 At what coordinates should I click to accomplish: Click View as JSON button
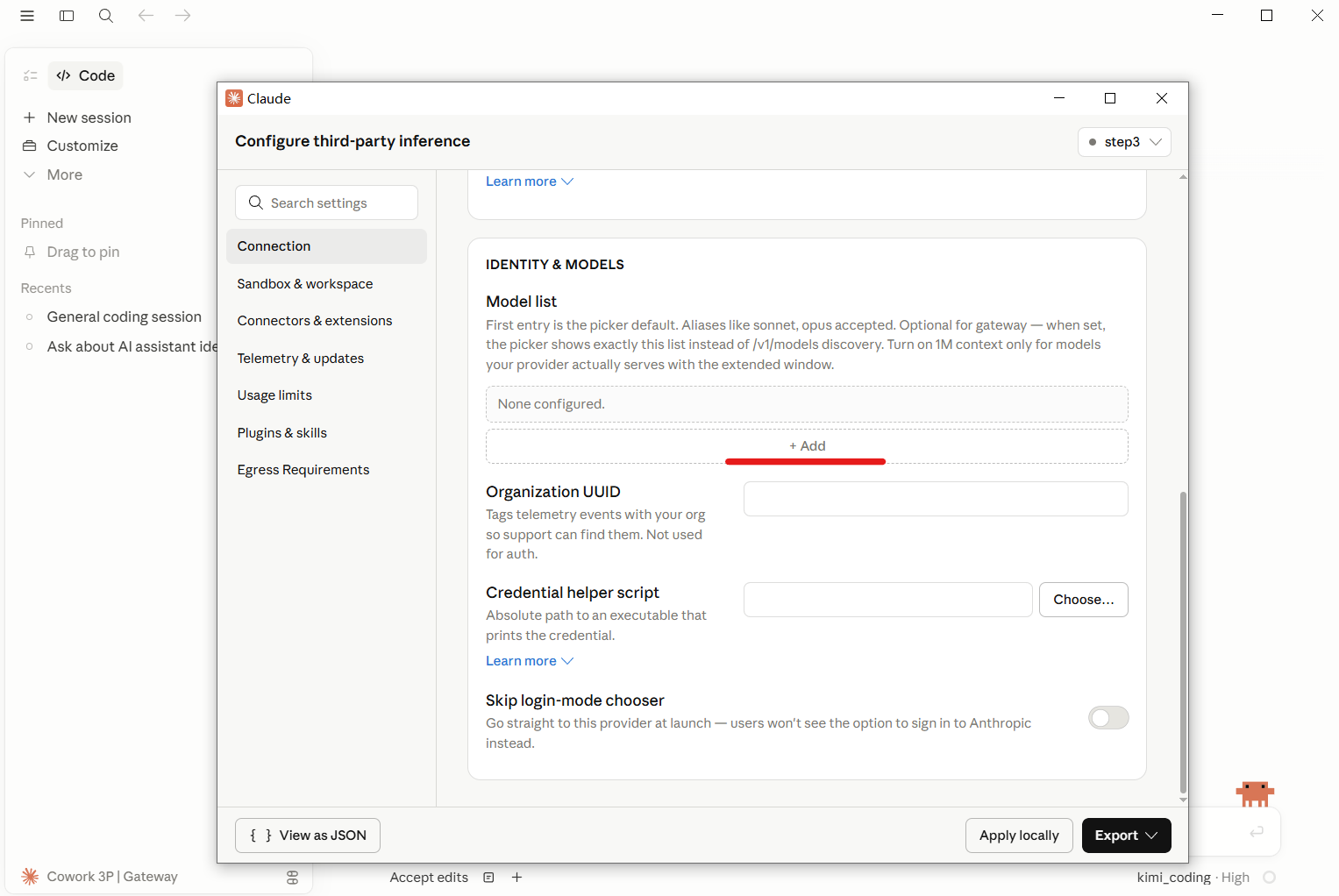pos(308,836)
